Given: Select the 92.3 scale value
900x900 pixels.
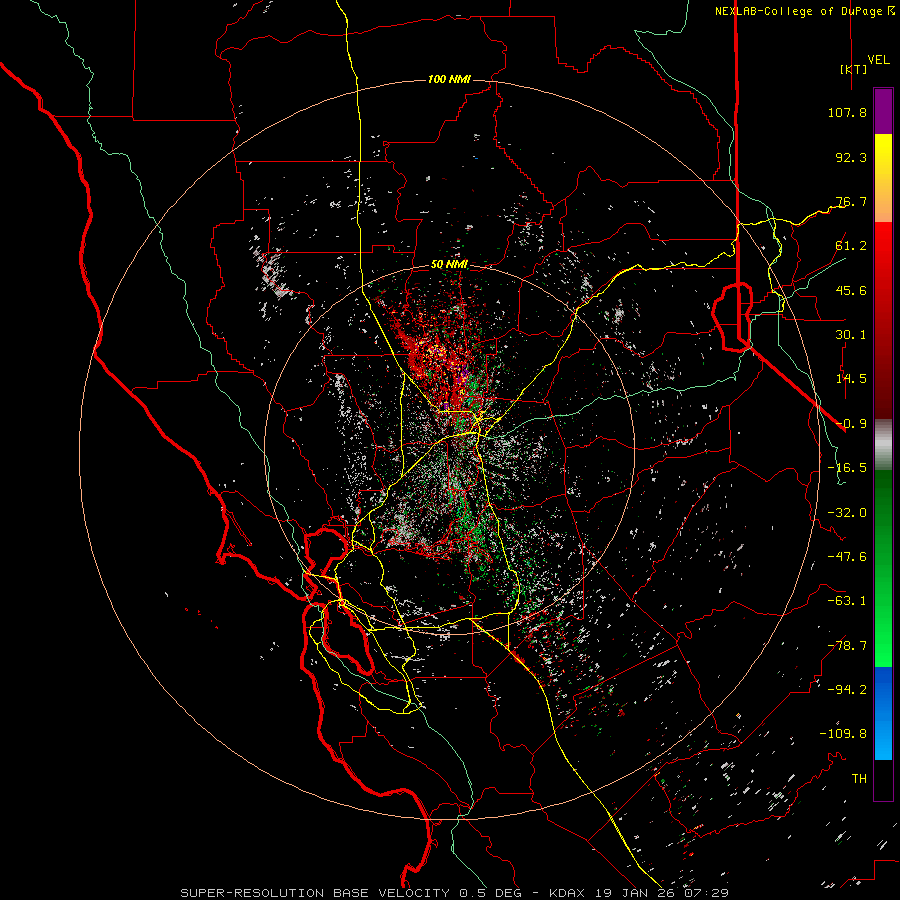Looking at the screenshot, I should pyautogui.click(x=851, y=157).
